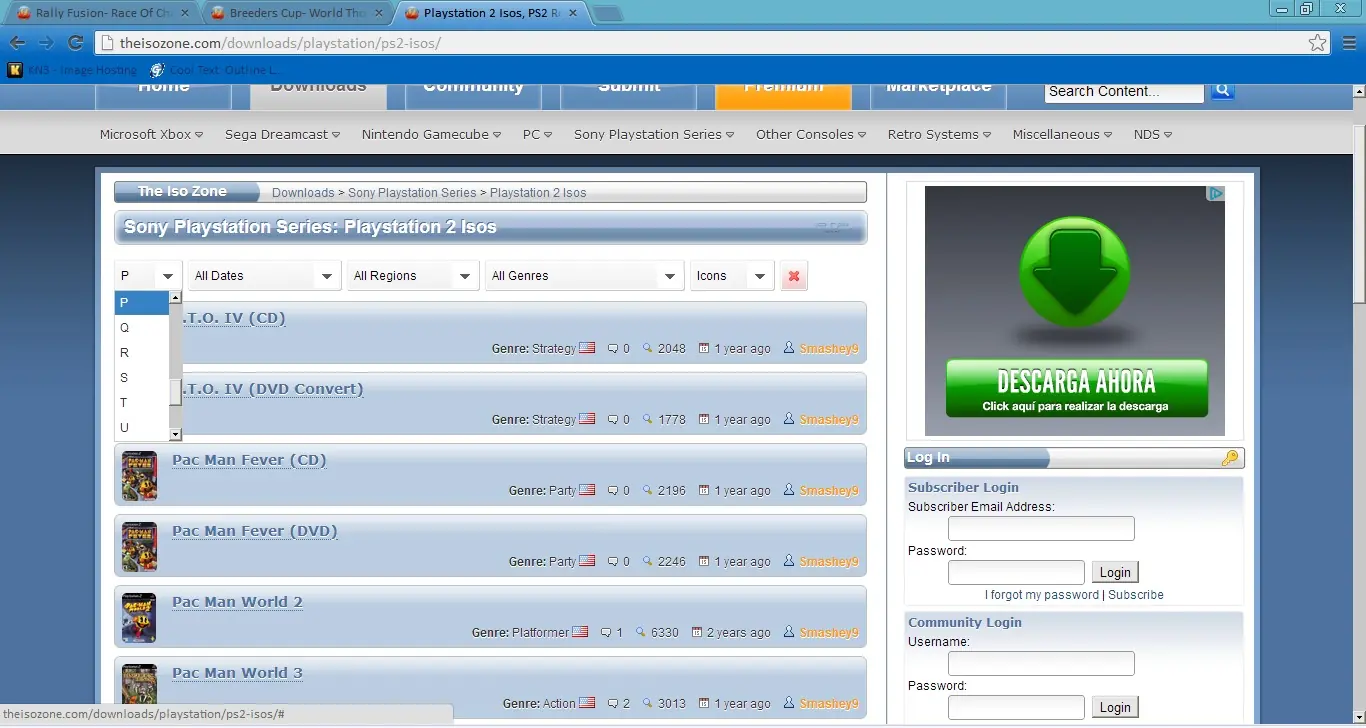Open the P.T.O. IV (DVD Convert) link

pos(273,389)
